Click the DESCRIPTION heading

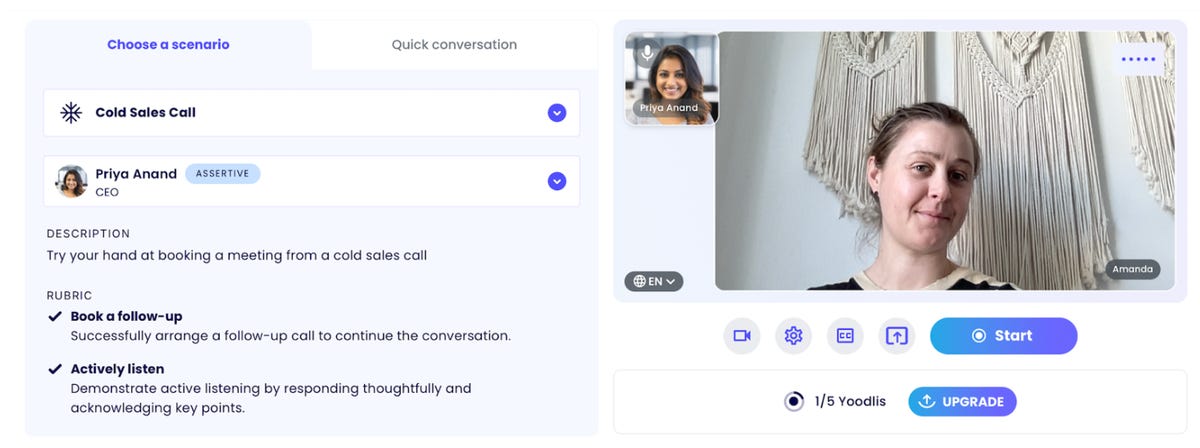click(88, 234)
